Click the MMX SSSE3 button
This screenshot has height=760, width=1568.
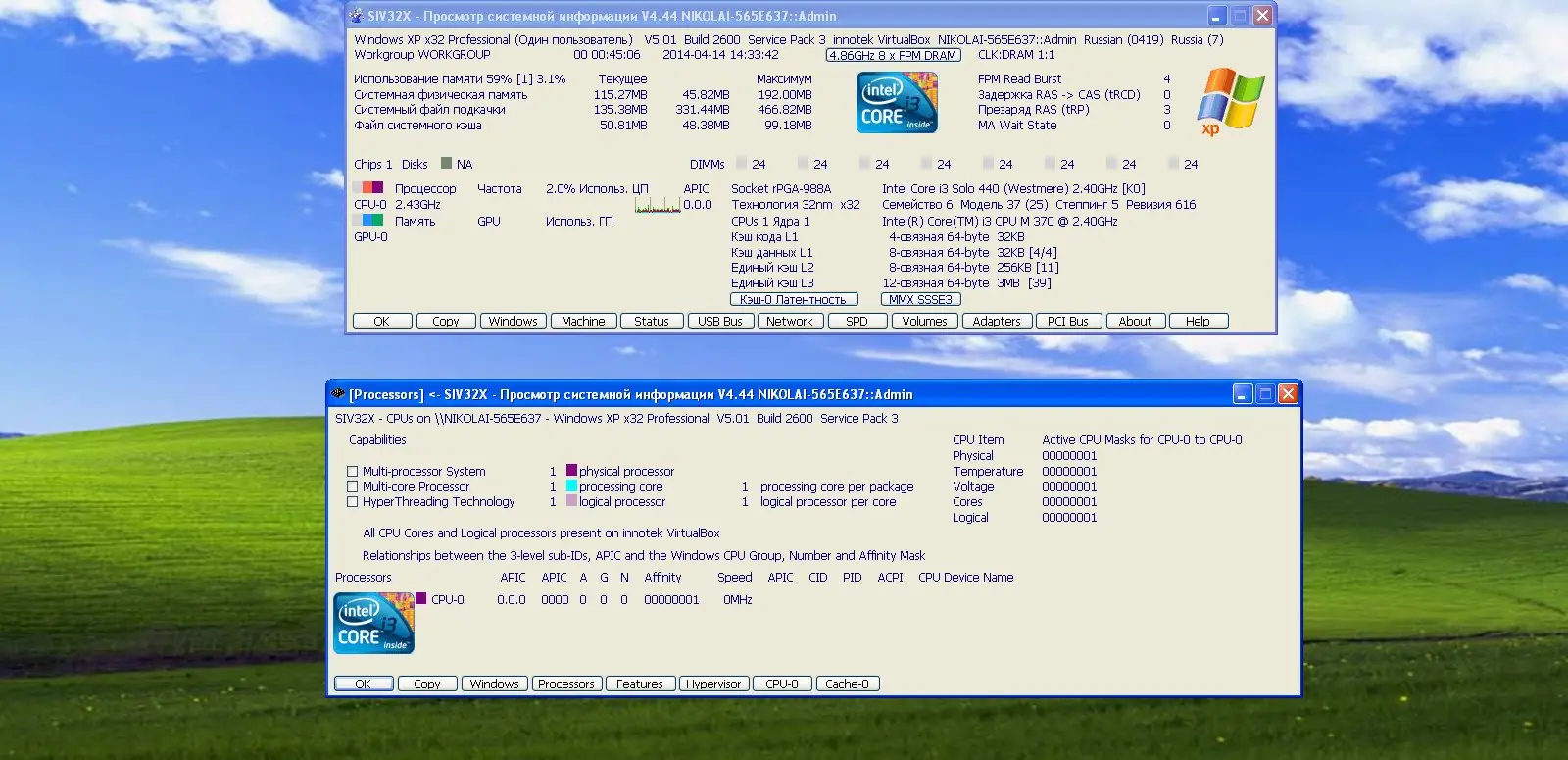pos(920,300)
